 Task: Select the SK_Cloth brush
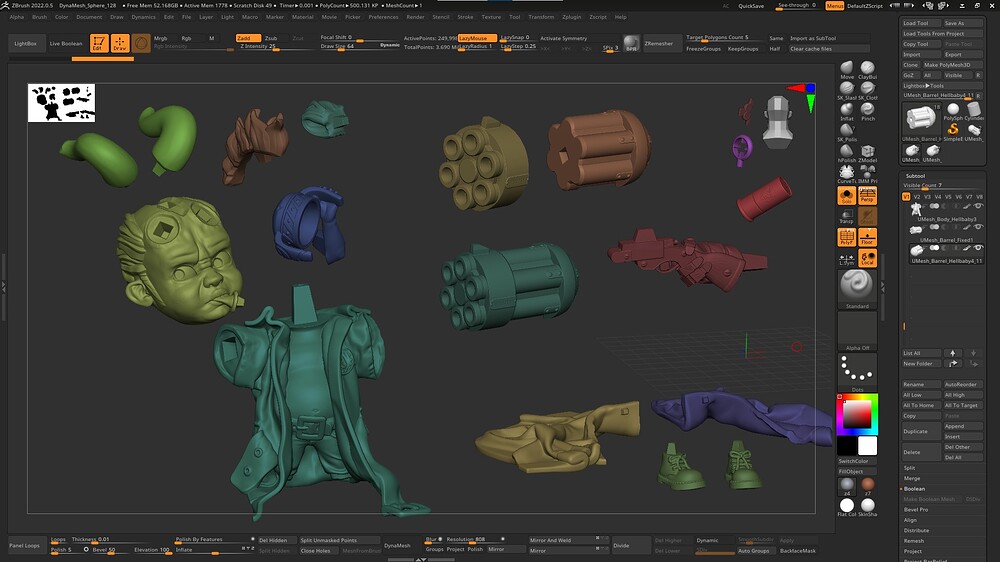(867, 89)
